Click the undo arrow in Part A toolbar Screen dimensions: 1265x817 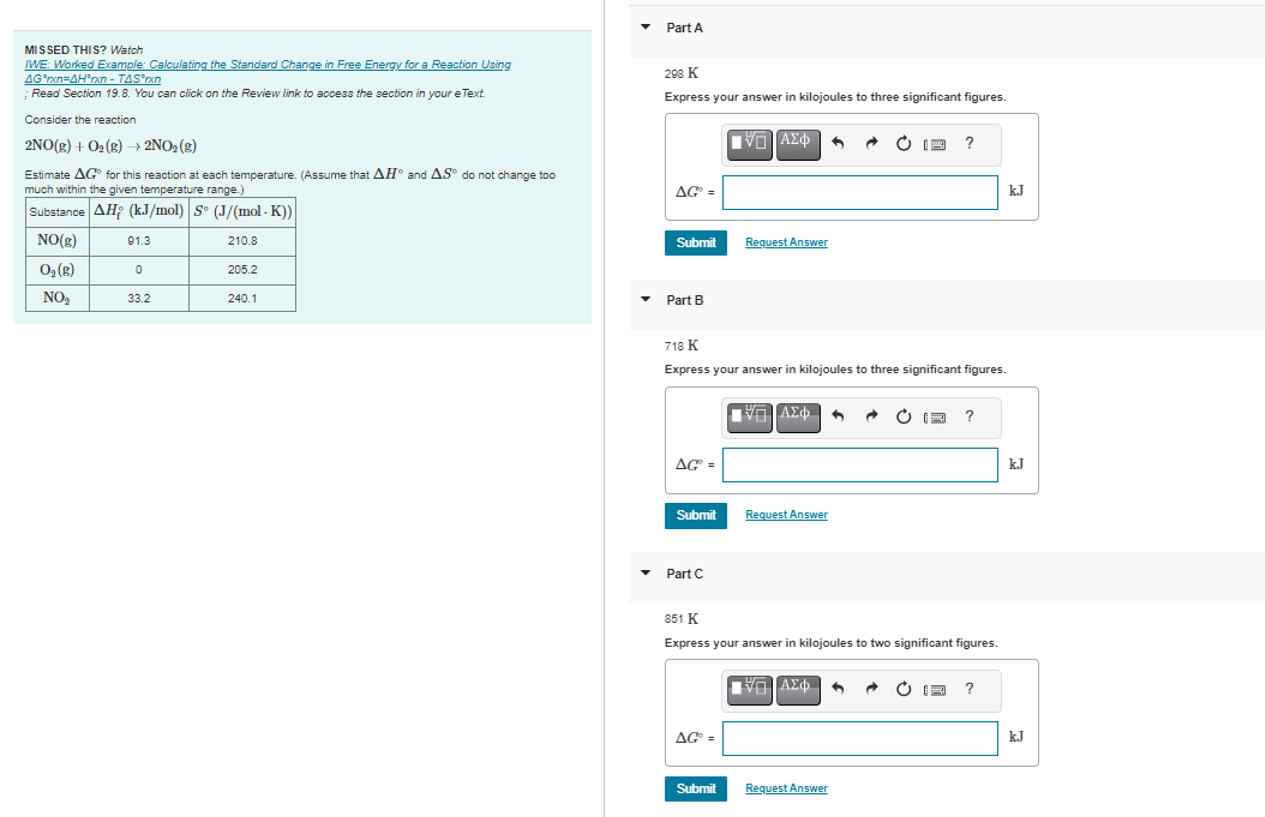click(x=838, y=144)
